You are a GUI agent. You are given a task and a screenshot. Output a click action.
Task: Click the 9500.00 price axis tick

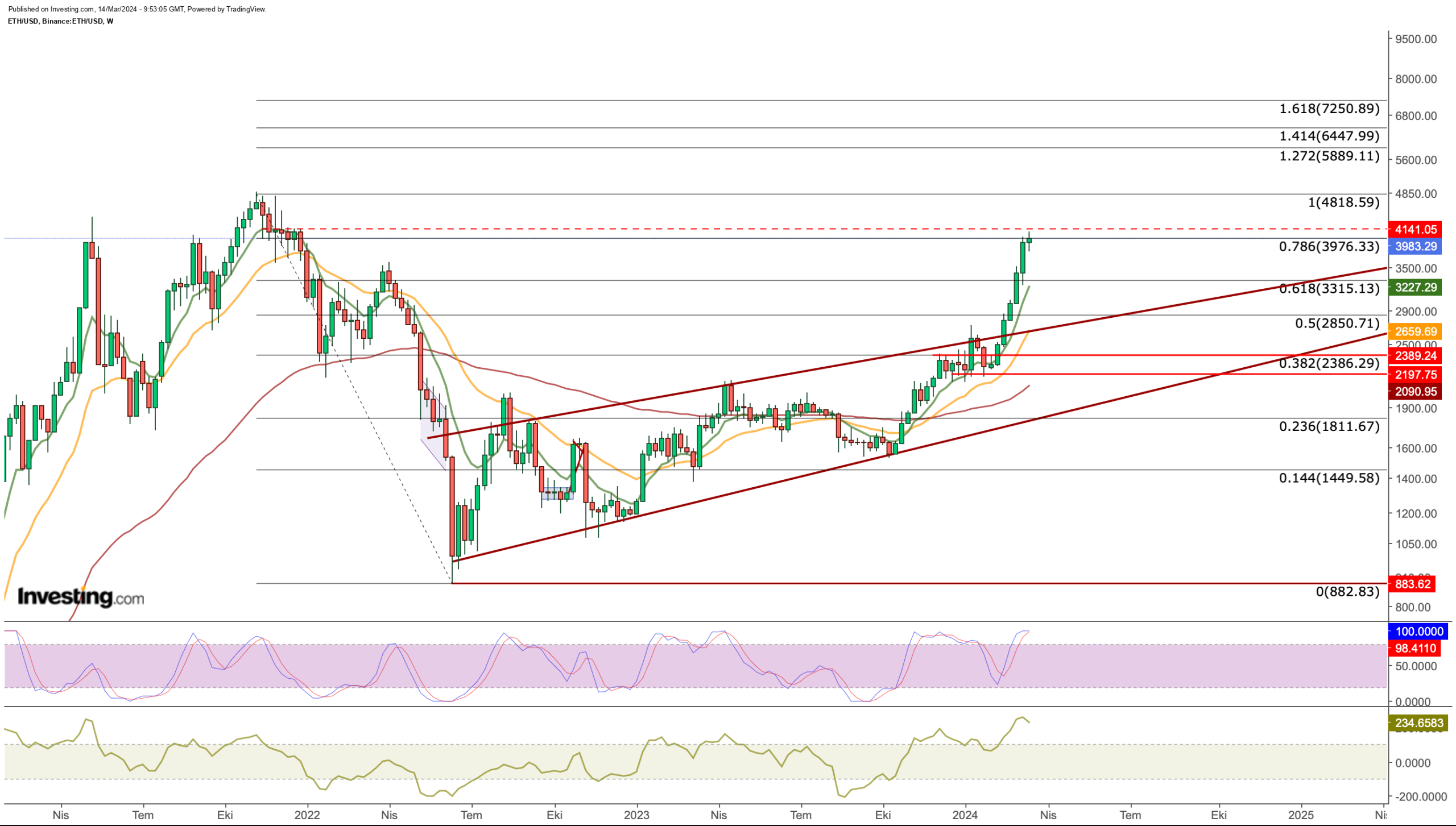point(1416,39)
